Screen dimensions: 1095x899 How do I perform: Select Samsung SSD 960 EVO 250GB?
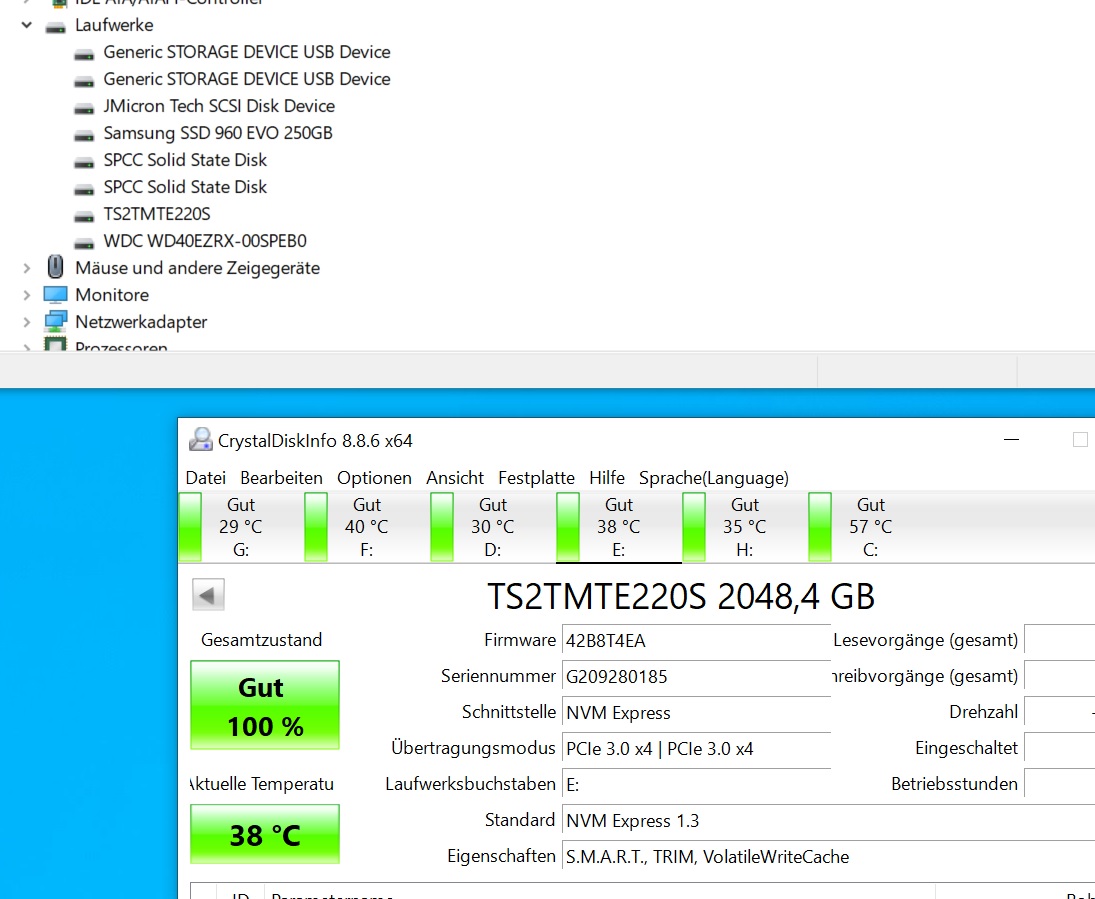218,133
